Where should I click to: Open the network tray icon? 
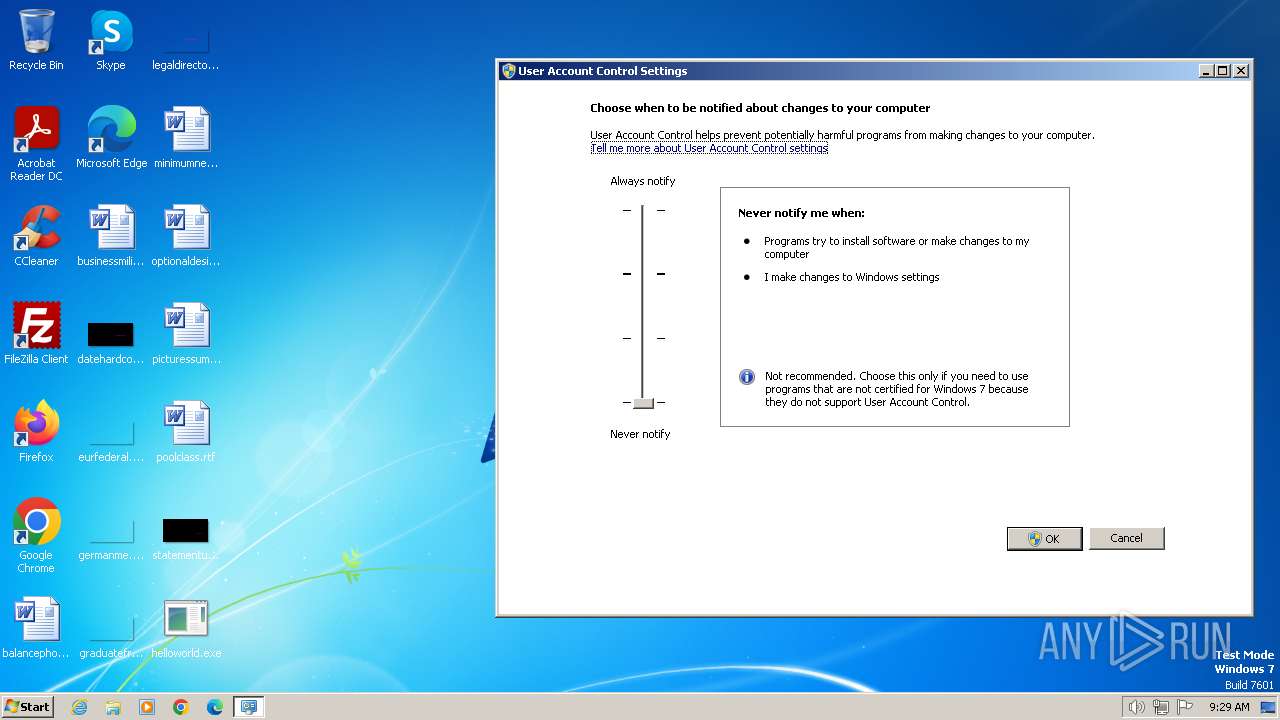(x=1161, y=707)
